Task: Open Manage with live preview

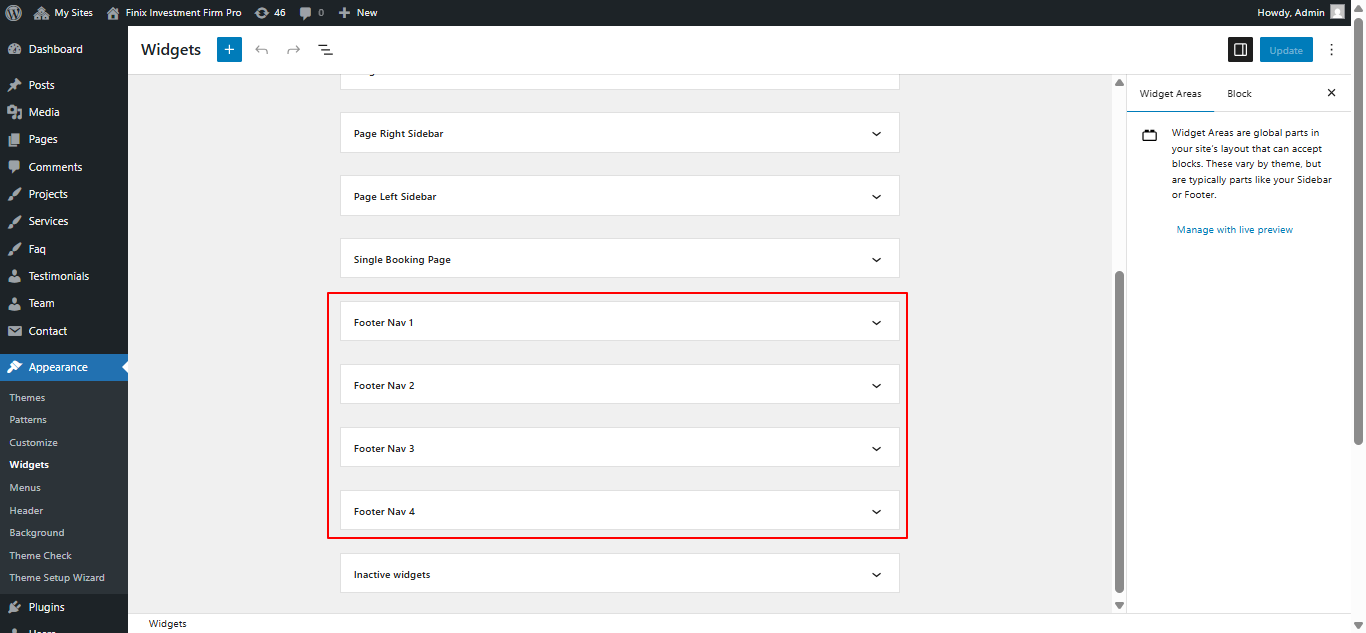Action: tap(1234, 229)
